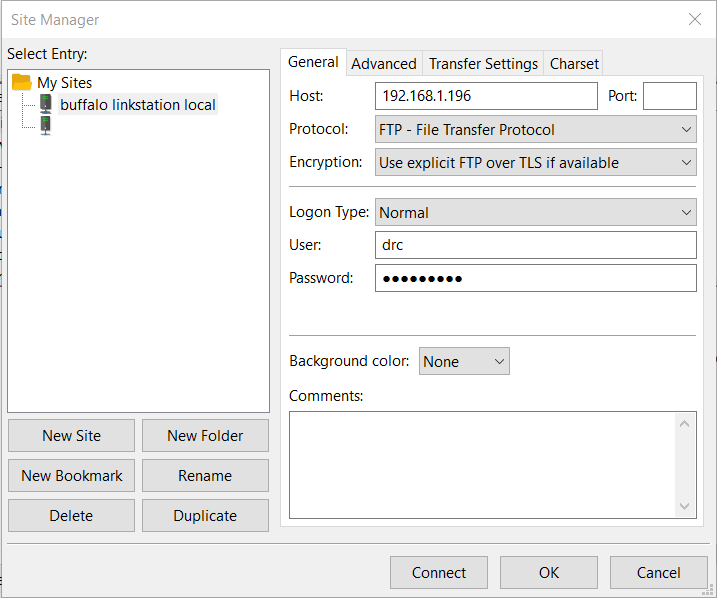Open the Background color dropdown
This screenshot has width=717, height=598.
pyautogui.click(x=464, y=361)
